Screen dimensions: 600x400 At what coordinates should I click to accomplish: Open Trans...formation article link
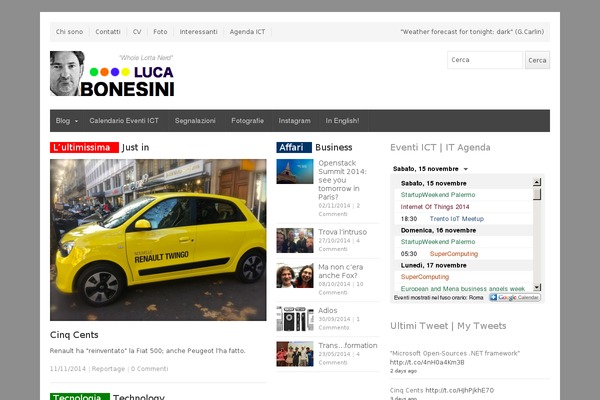point(348,345)
